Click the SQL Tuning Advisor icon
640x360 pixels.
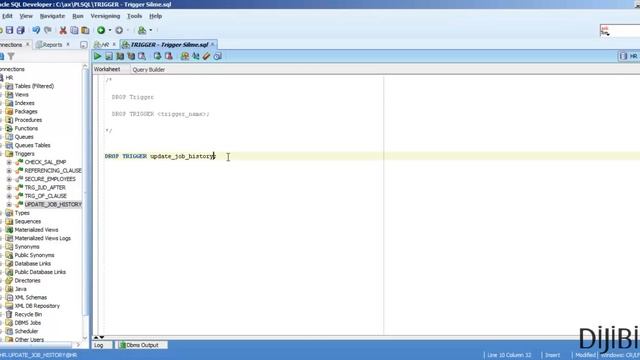142,56
